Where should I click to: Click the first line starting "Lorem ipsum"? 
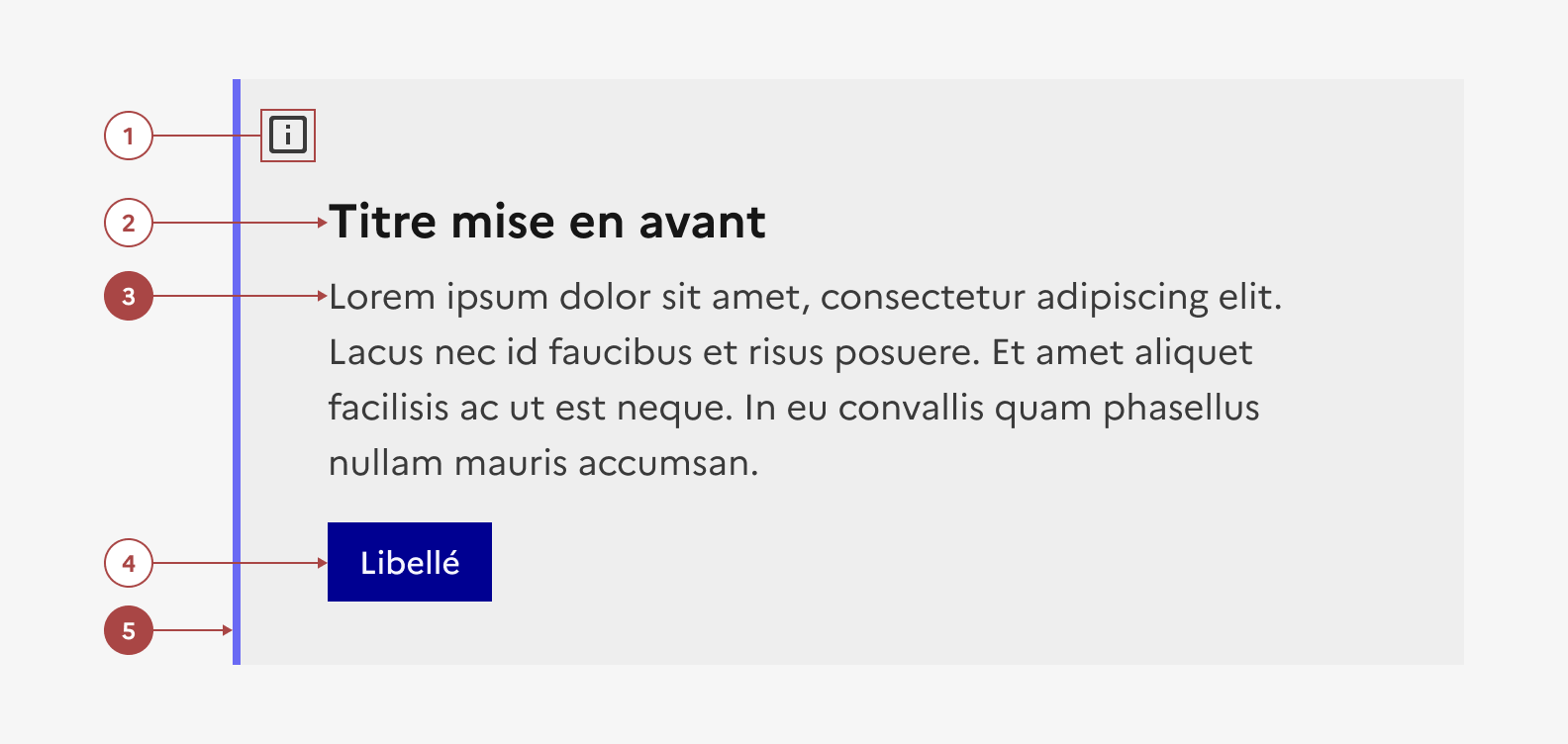(x=804, y=297)
